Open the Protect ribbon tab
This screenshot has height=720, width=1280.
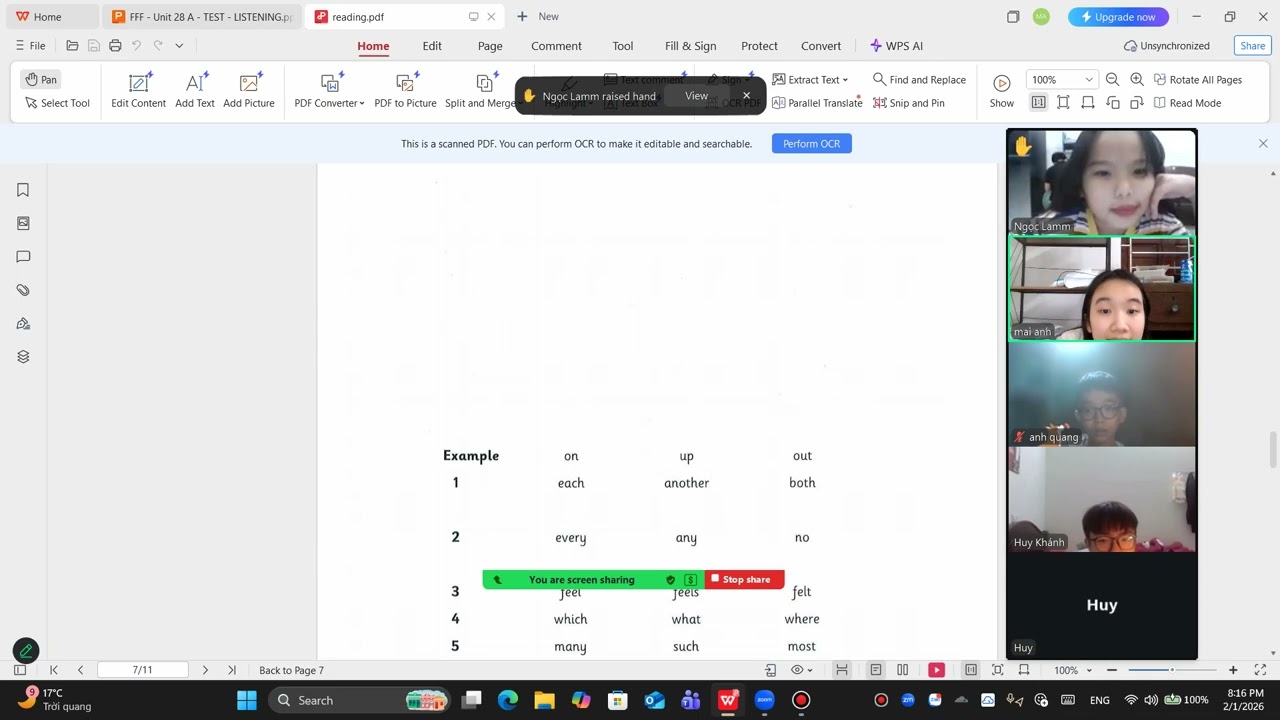759,46
